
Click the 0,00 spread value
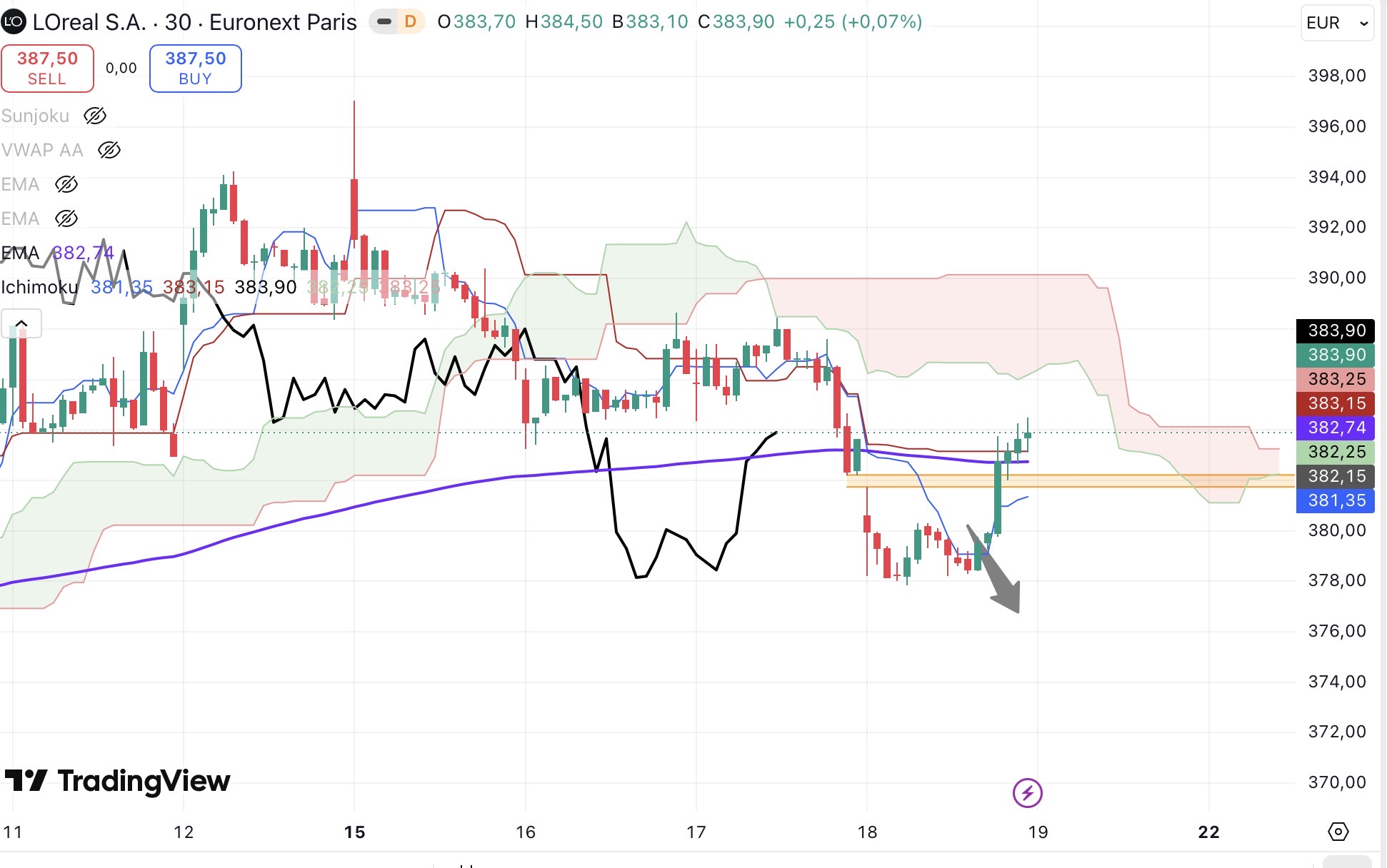[x=121, y=69]
